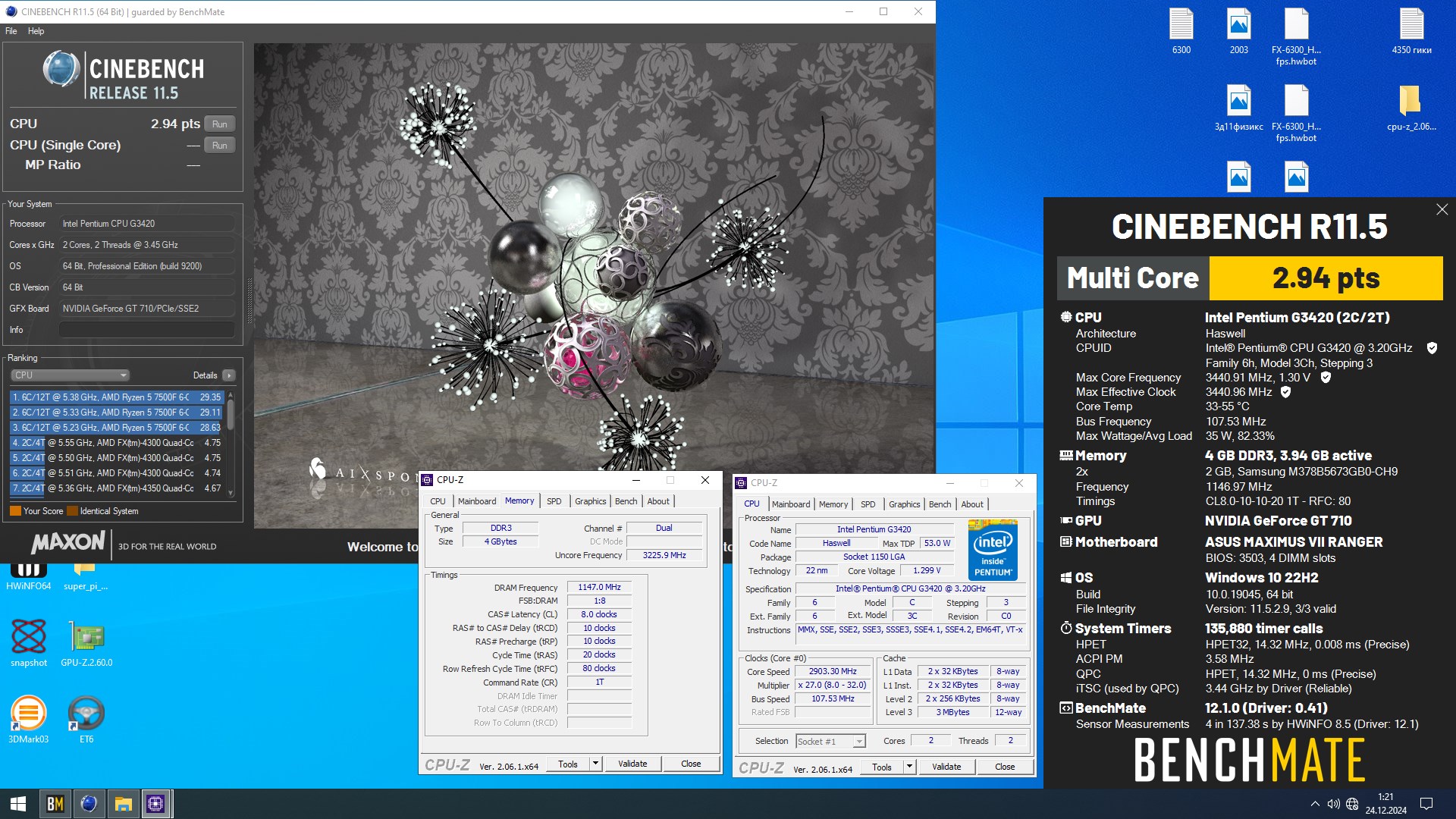Click Close button in right CPU-Z window
The width and height of the screenshot is (1456, 819).
point(1005,767)
